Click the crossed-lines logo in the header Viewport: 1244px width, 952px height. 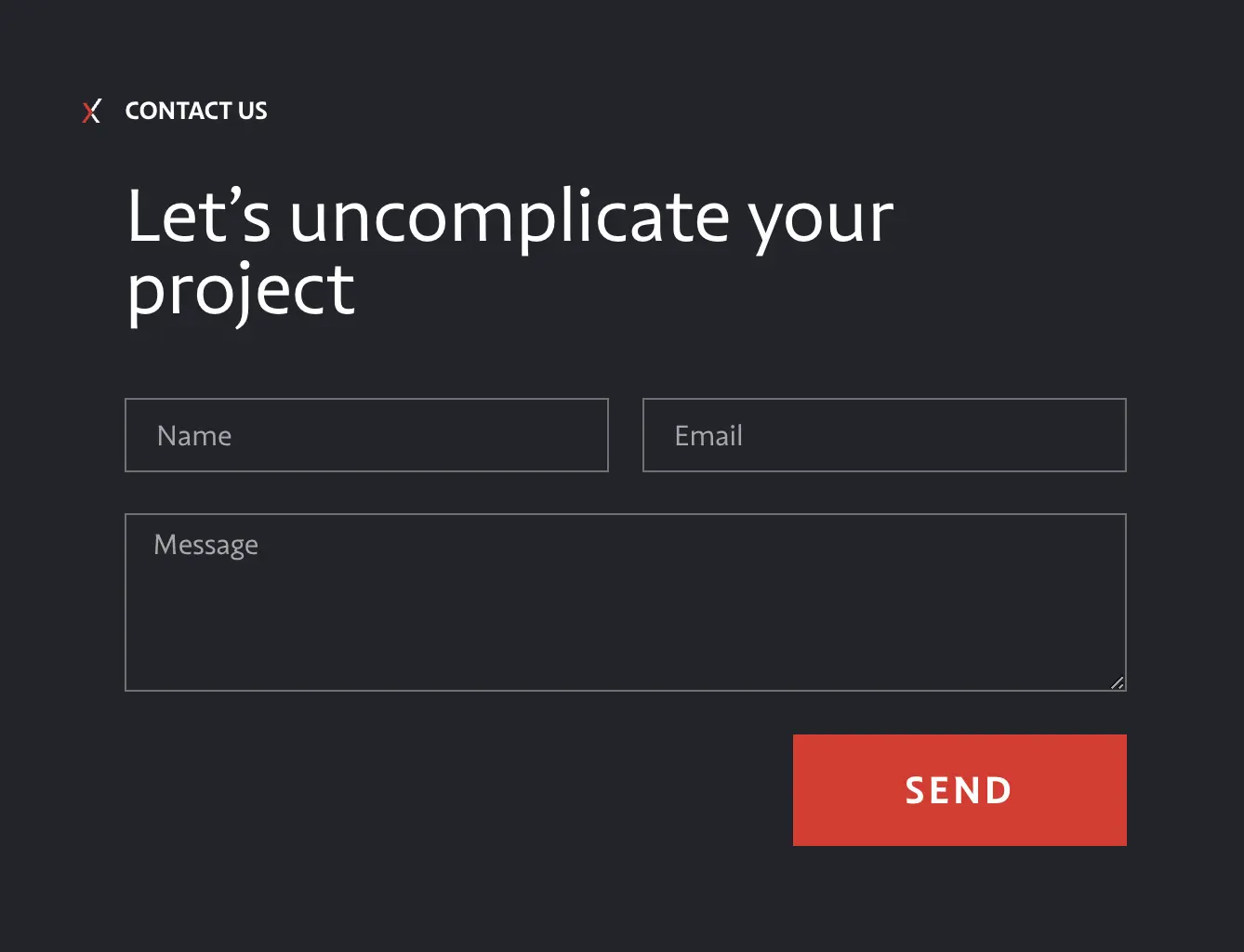click(91, 112)
